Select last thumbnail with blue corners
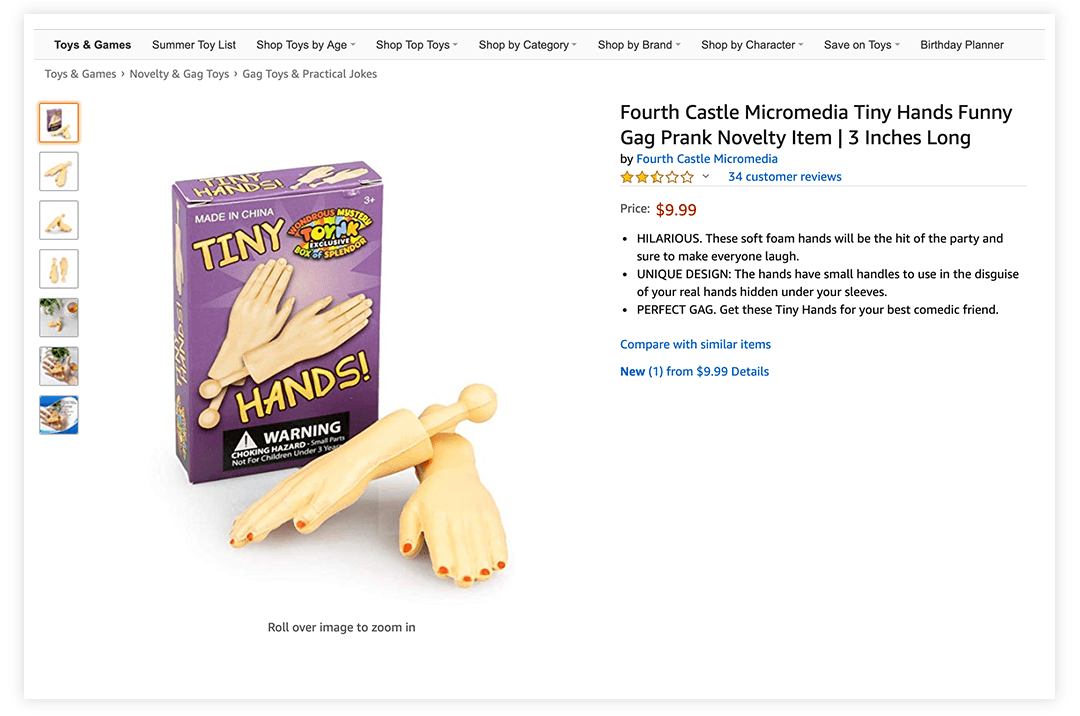Viewport: 1080px width, 716px height. (x=59, y=415)
